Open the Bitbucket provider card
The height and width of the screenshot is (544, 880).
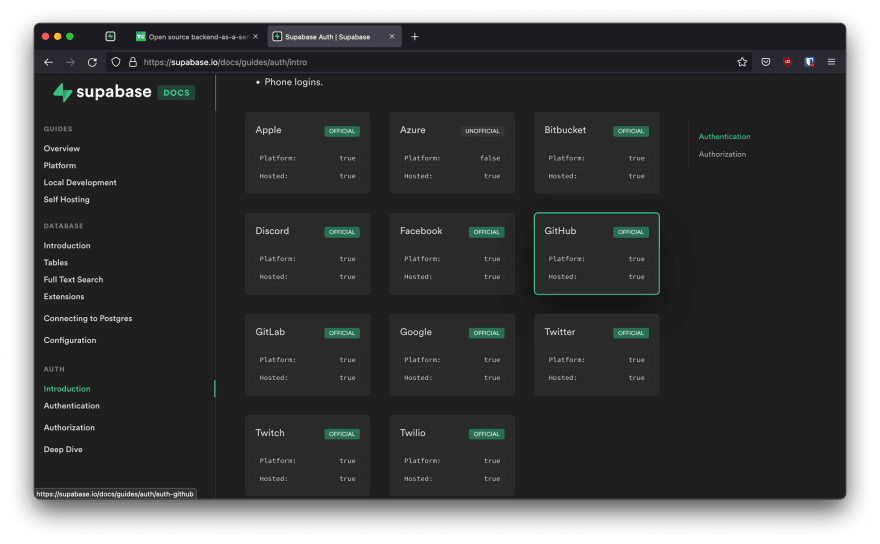point(597,153)
